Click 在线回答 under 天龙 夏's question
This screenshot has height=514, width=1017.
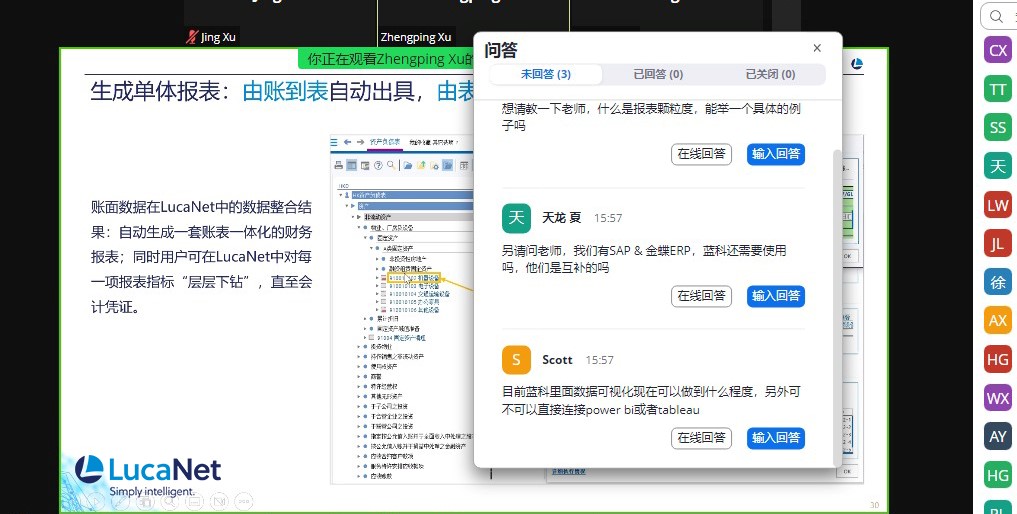coord(701,296)
